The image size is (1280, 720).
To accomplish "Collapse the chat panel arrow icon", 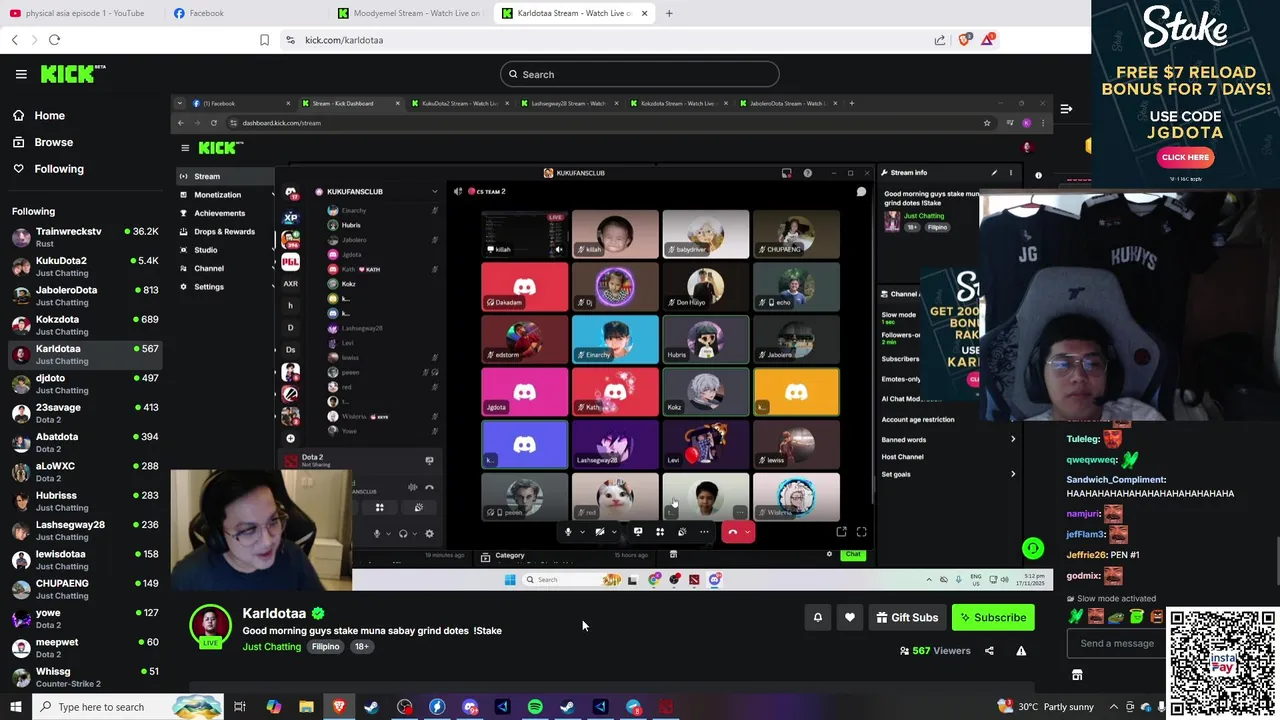I will [1066, 109].
